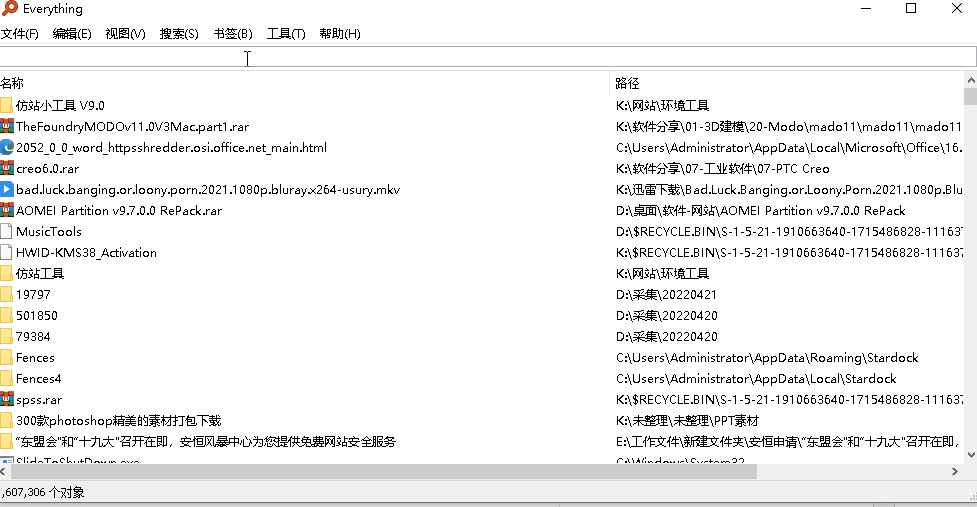The height and width of the screenshot is (507, 977).
Task: Open the 搜索(S) menu
Action: [179, 34]
